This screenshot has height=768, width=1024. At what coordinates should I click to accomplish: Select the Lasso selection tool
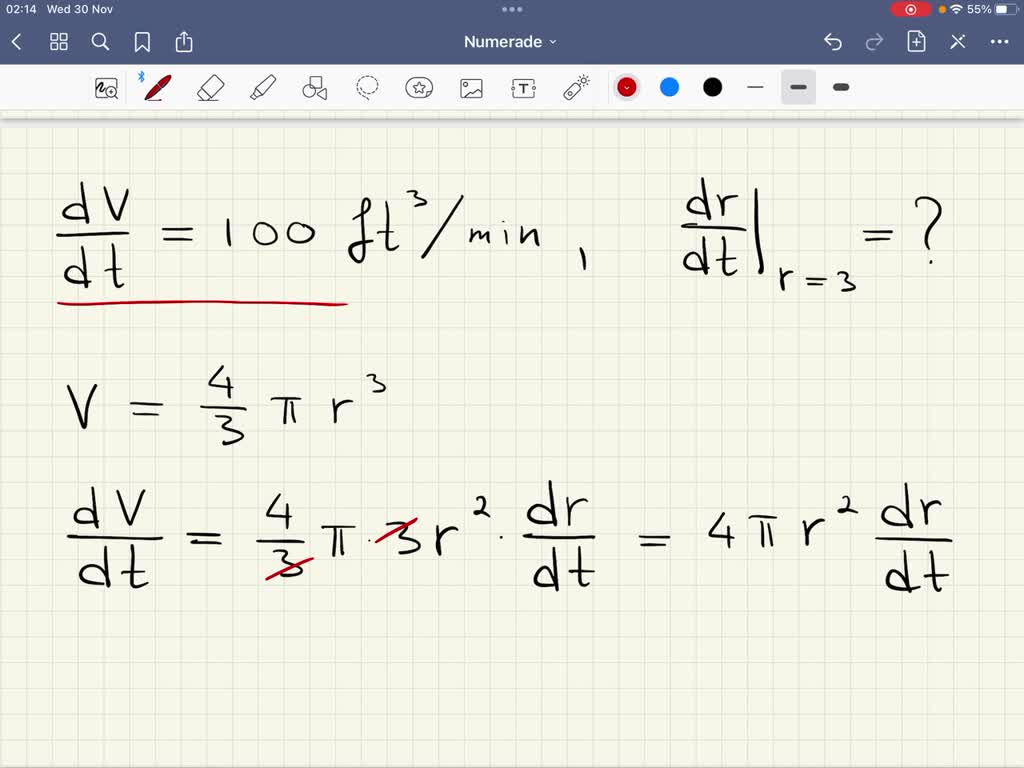tap(368, 88)
